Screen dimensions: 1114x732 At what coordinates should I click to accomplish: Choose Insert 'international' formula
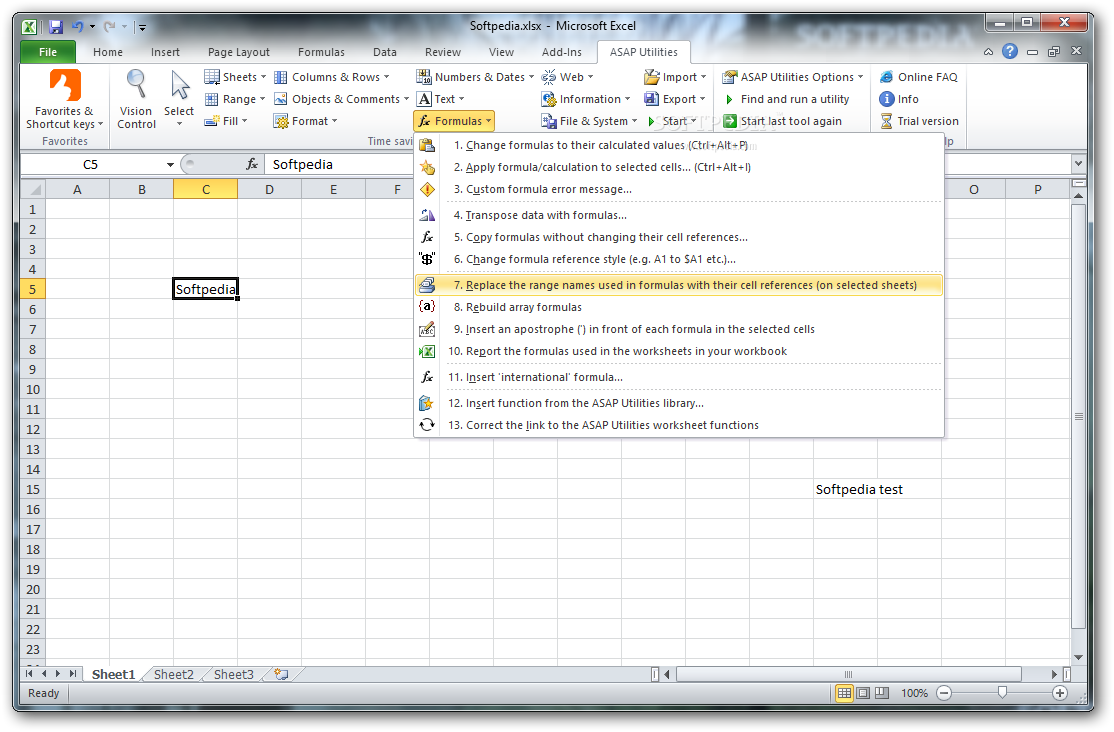[x=678, y=377]
